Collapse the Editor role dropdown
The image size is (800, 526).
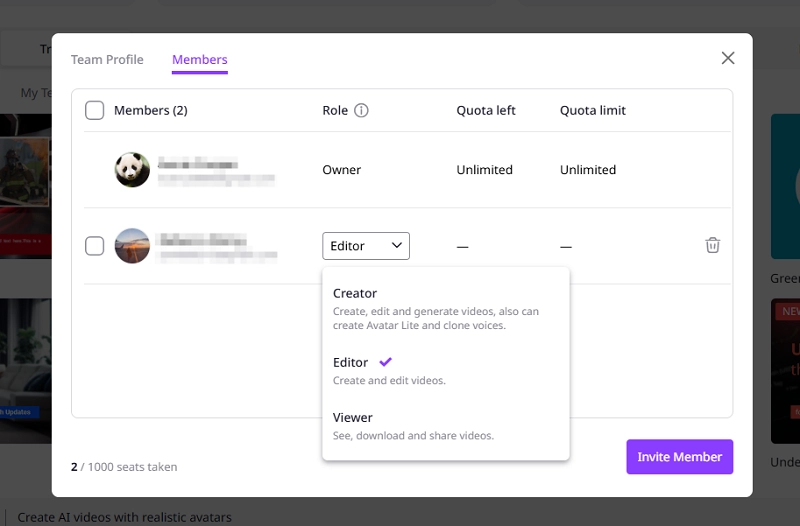point(366,246)
